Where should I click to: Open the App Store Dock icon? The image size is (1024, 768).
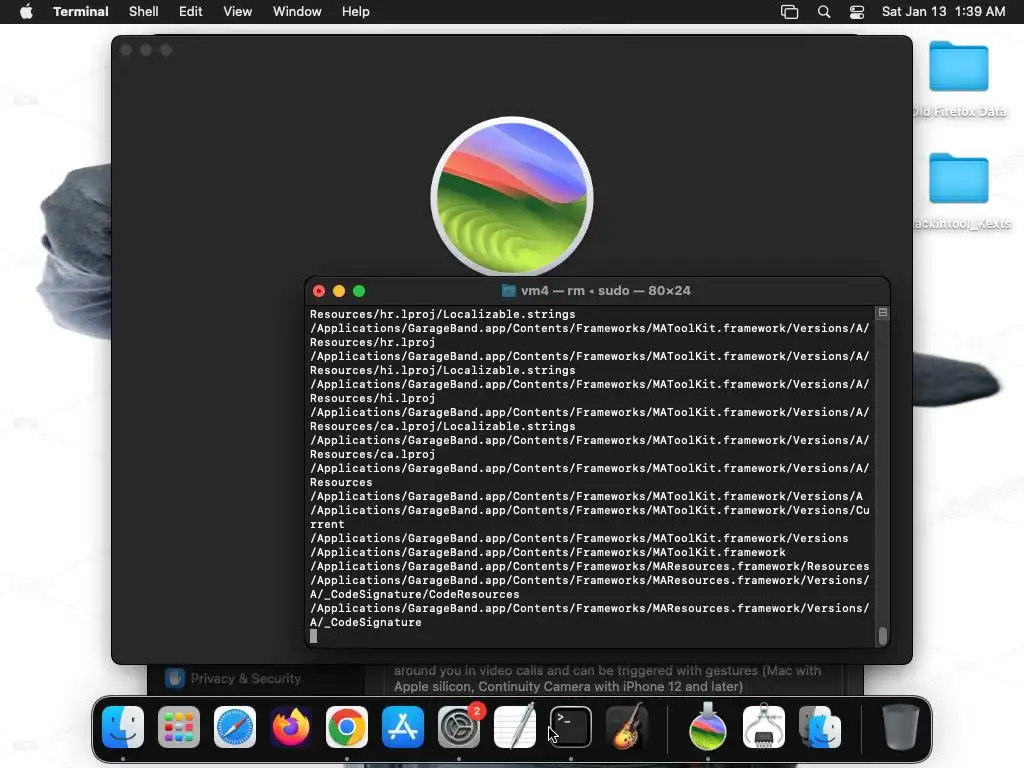[x=403, y=727]
